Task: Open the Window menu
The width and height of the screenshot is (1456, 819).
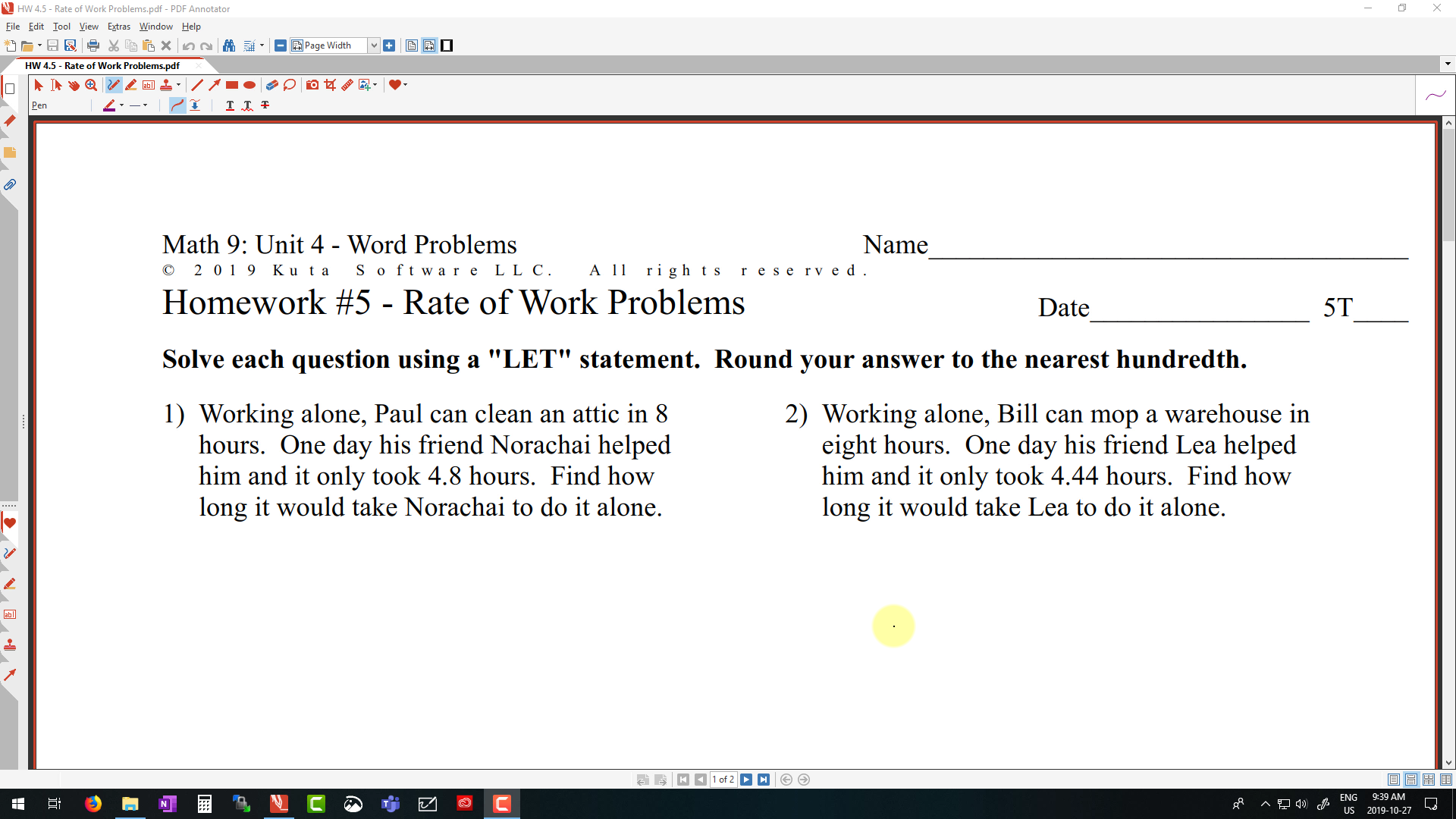Action: (155, 27)
